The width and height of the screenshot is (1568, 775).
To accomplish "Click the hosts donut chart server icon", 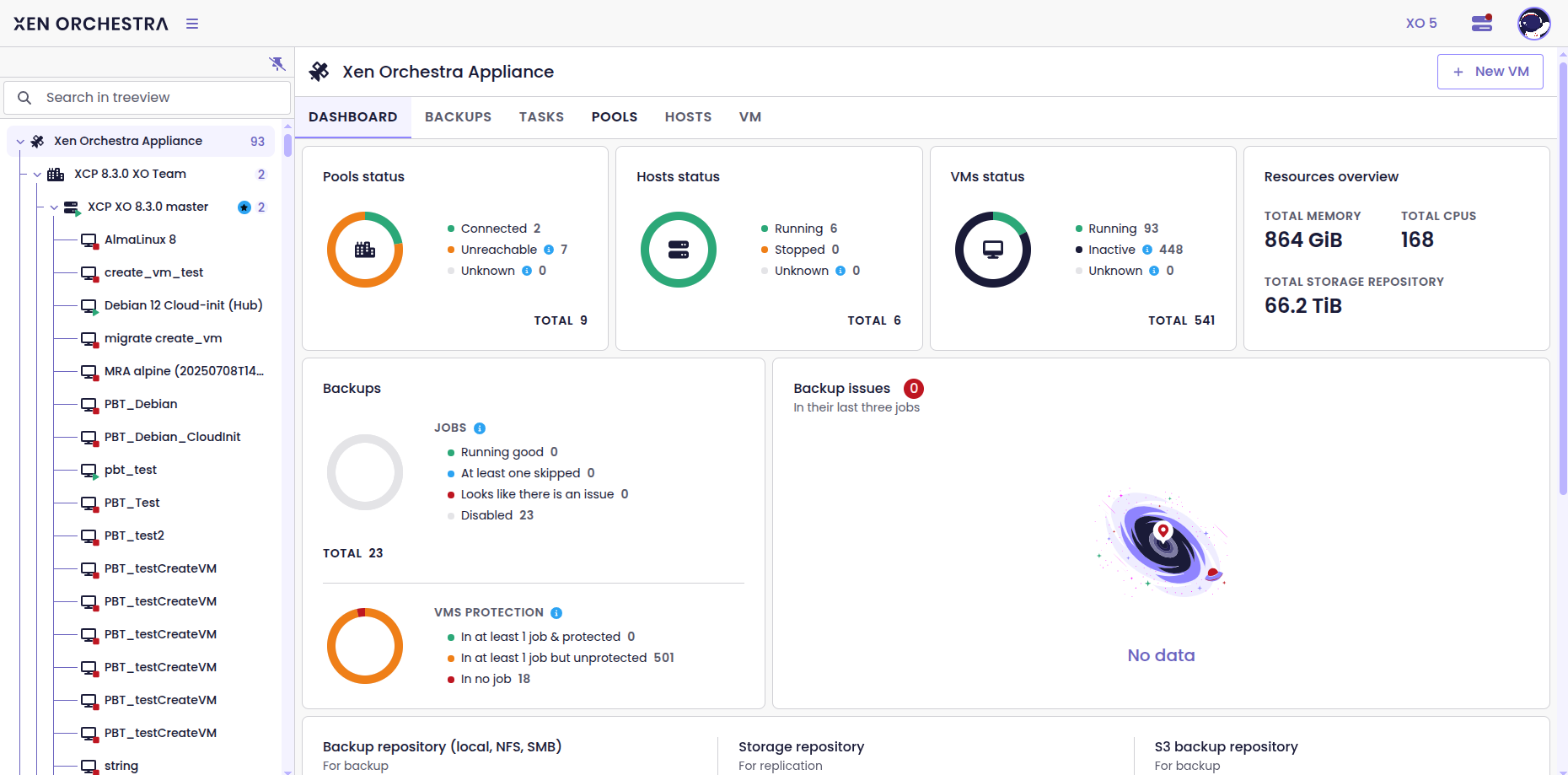I will [x=679, y=250].
